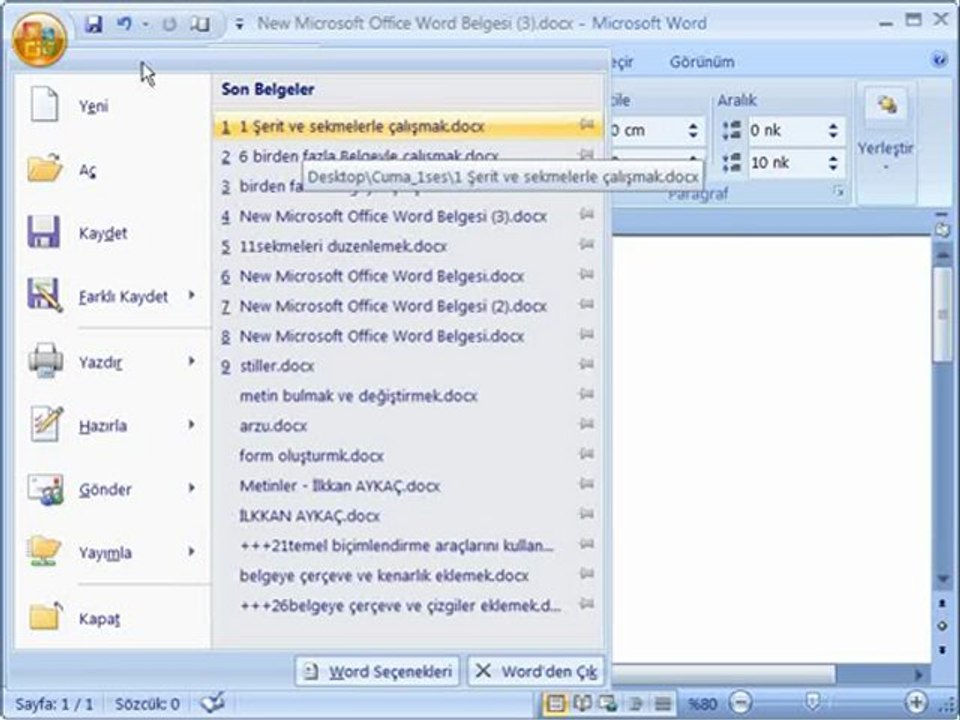Pin New Microsoft Office Word Belgesi (3).docx
960x720 pixels.
click(587, 214)
